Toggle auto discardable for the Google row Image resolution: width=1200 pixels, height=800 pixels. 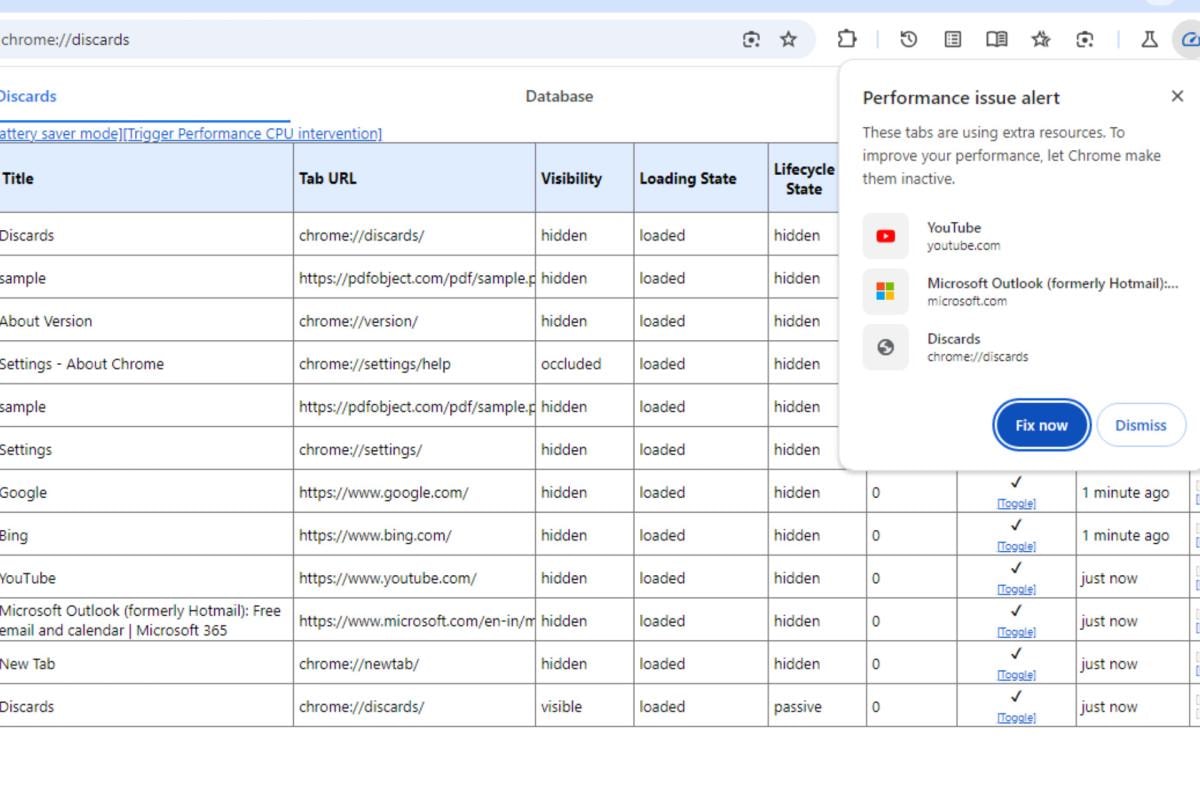[x=1016, y=503]
